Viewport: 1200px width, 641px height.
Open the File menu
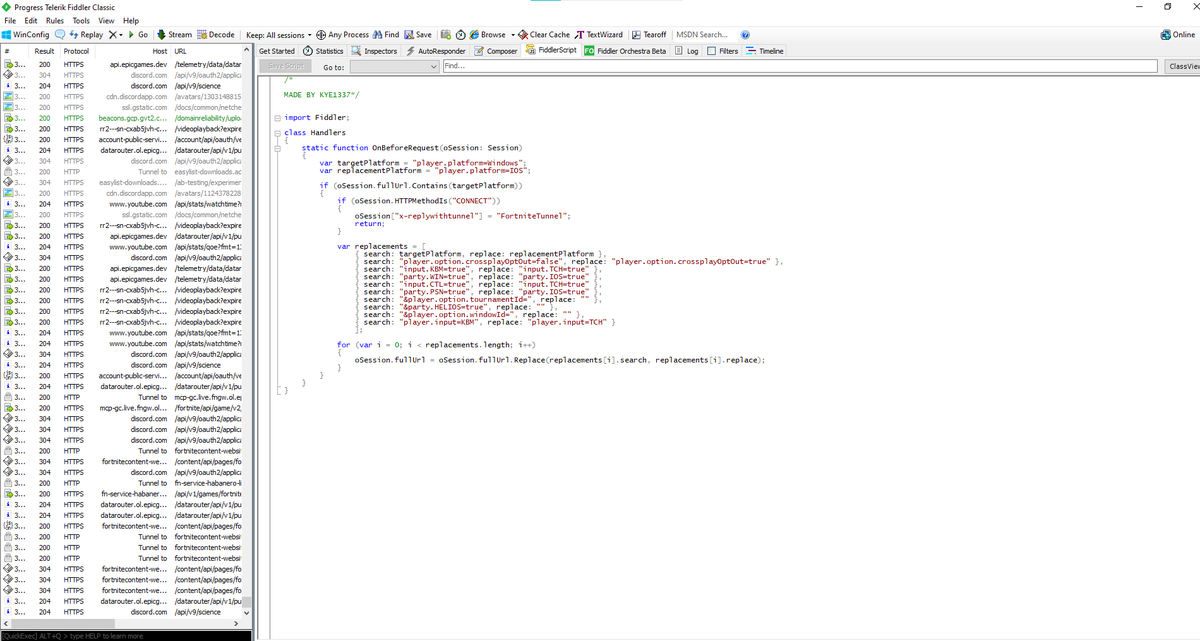pyautogui.click(x=12, y=21)
